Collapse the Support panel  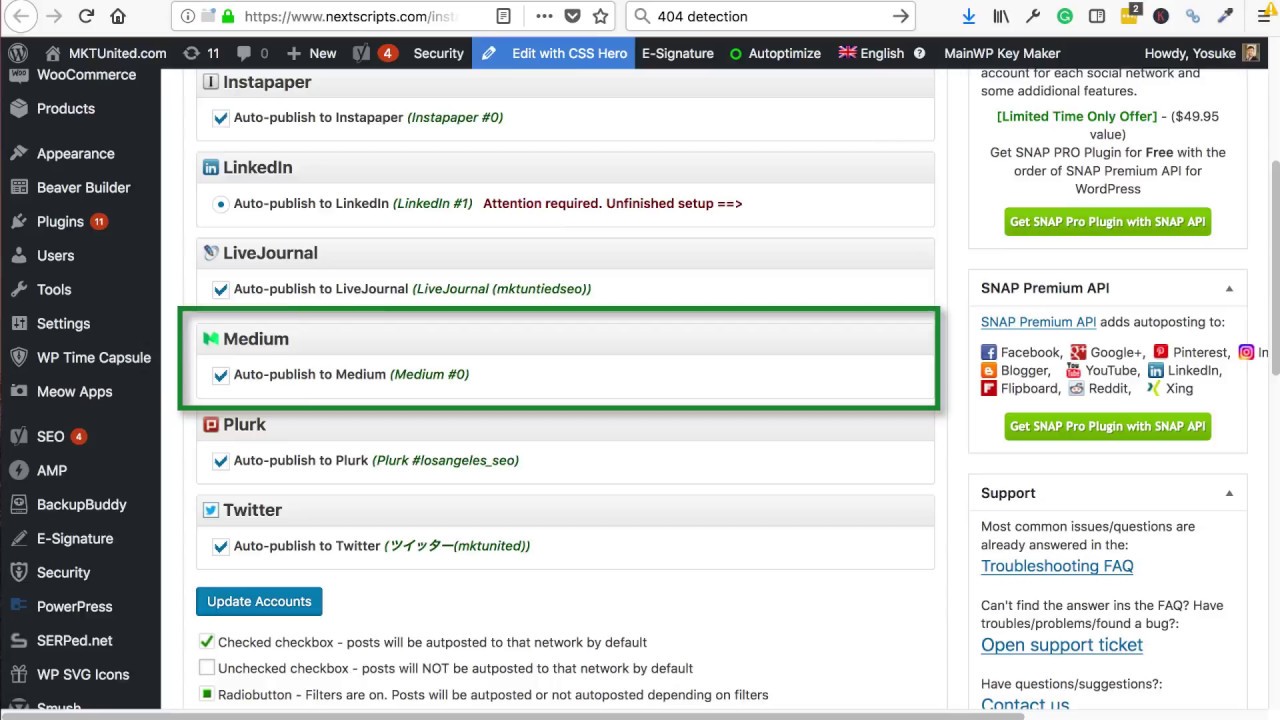point(1229,493)
